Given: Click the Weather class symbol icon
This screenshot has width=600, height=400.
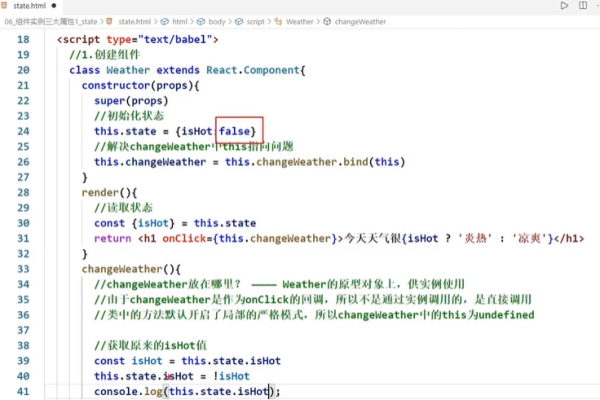Looking at the screenshot, I should (x=278, y=21).
